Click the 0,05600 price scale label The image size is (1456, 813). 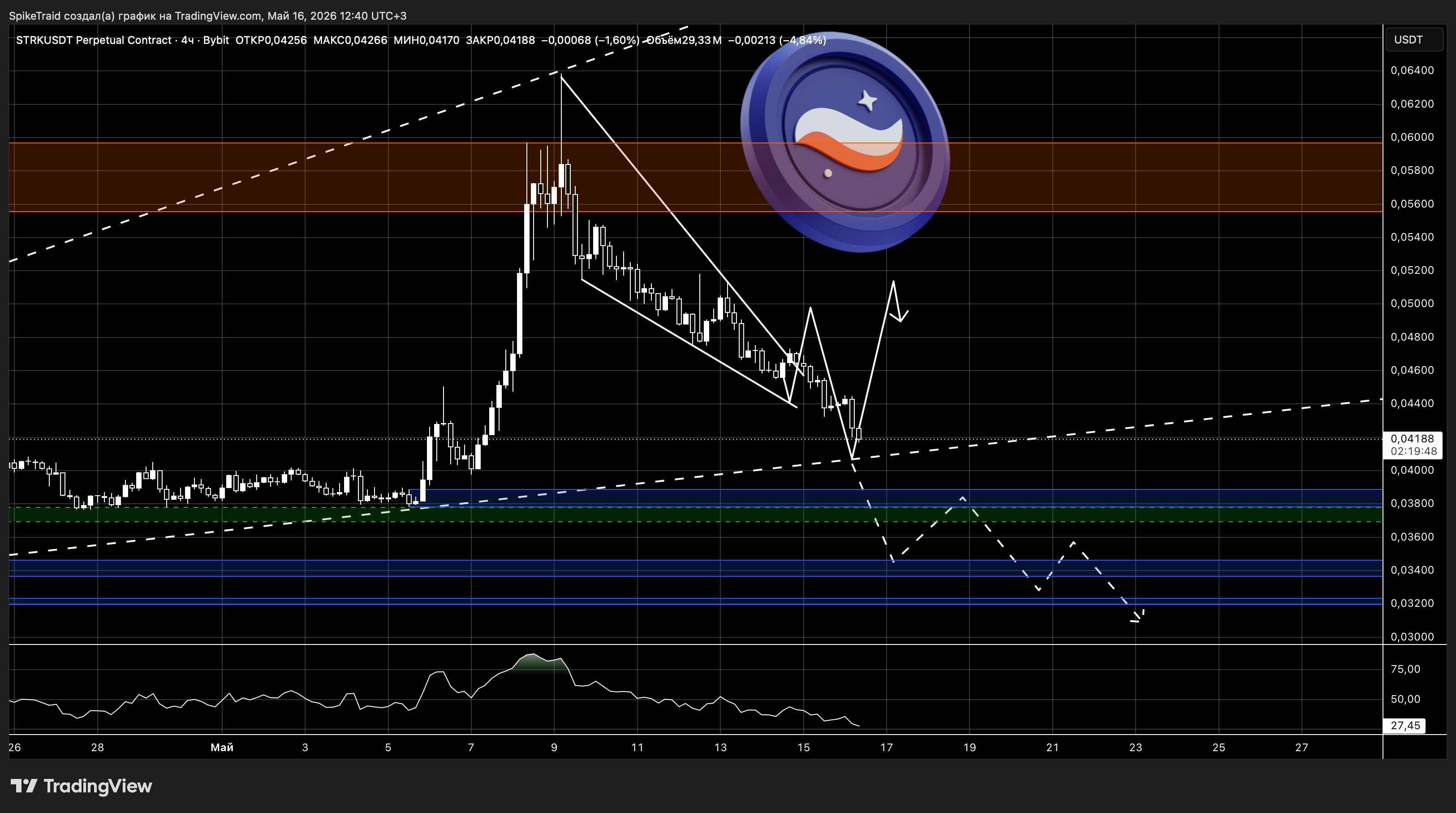tap(1412, 203)
